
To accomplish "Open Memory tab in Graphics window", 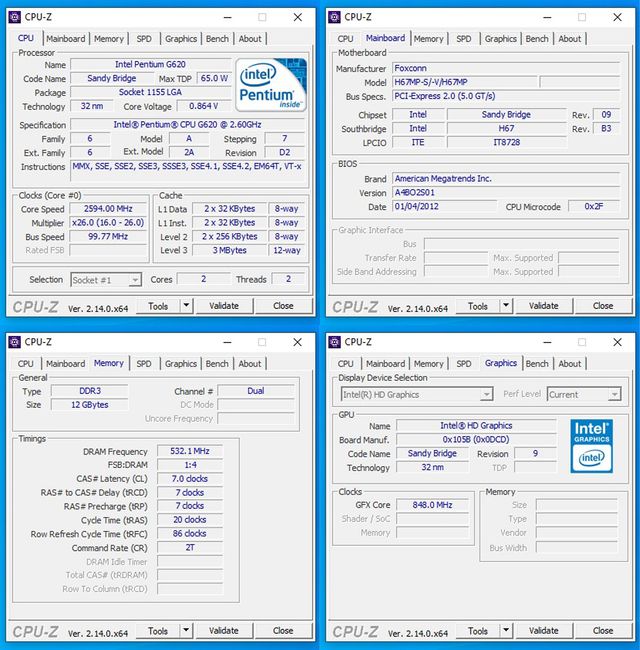I will click(x=429, y=364).
